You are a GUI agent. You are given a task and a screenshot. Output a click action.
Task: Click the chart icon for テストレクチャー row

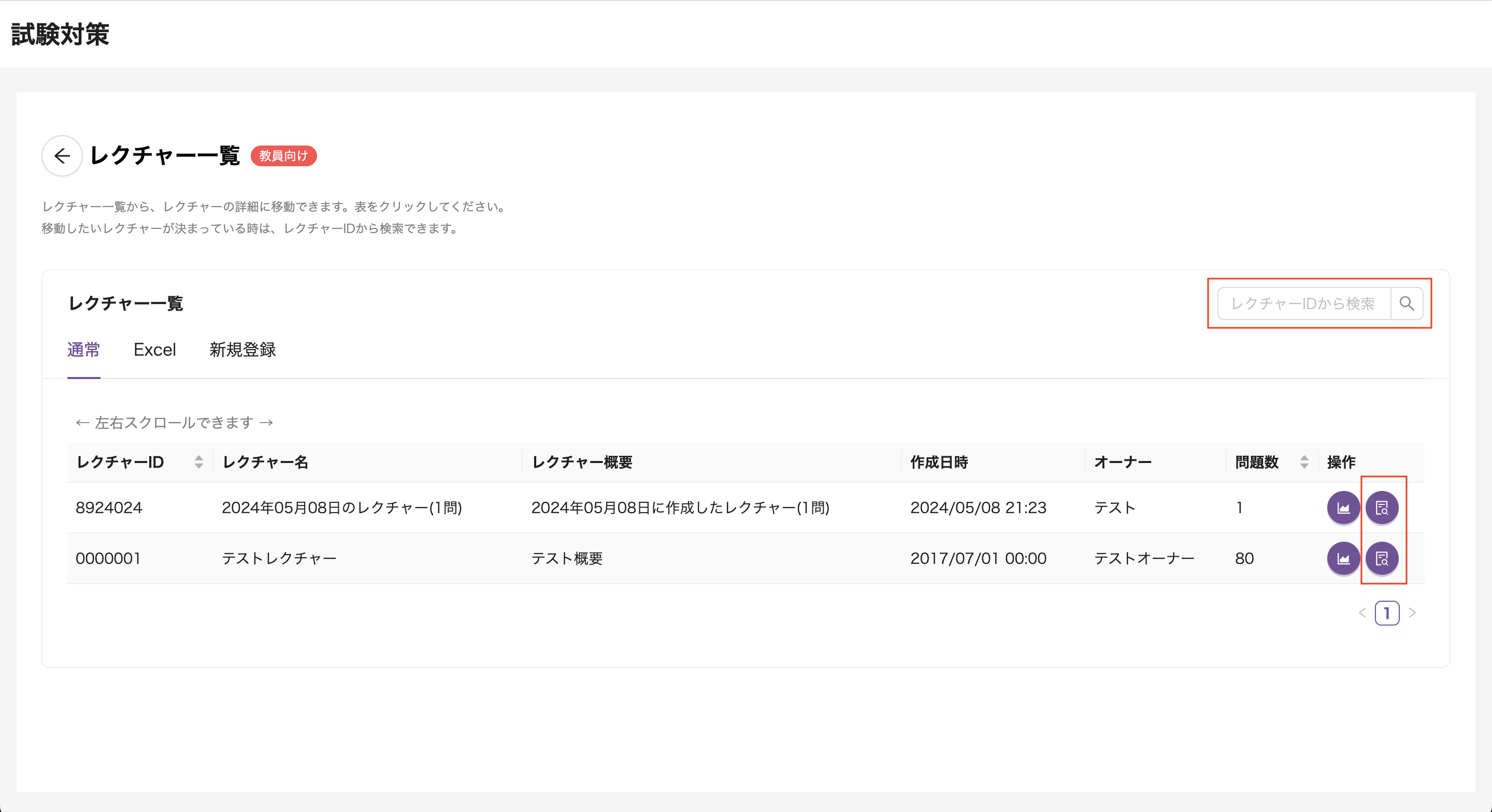click(x=1344, y=558)
